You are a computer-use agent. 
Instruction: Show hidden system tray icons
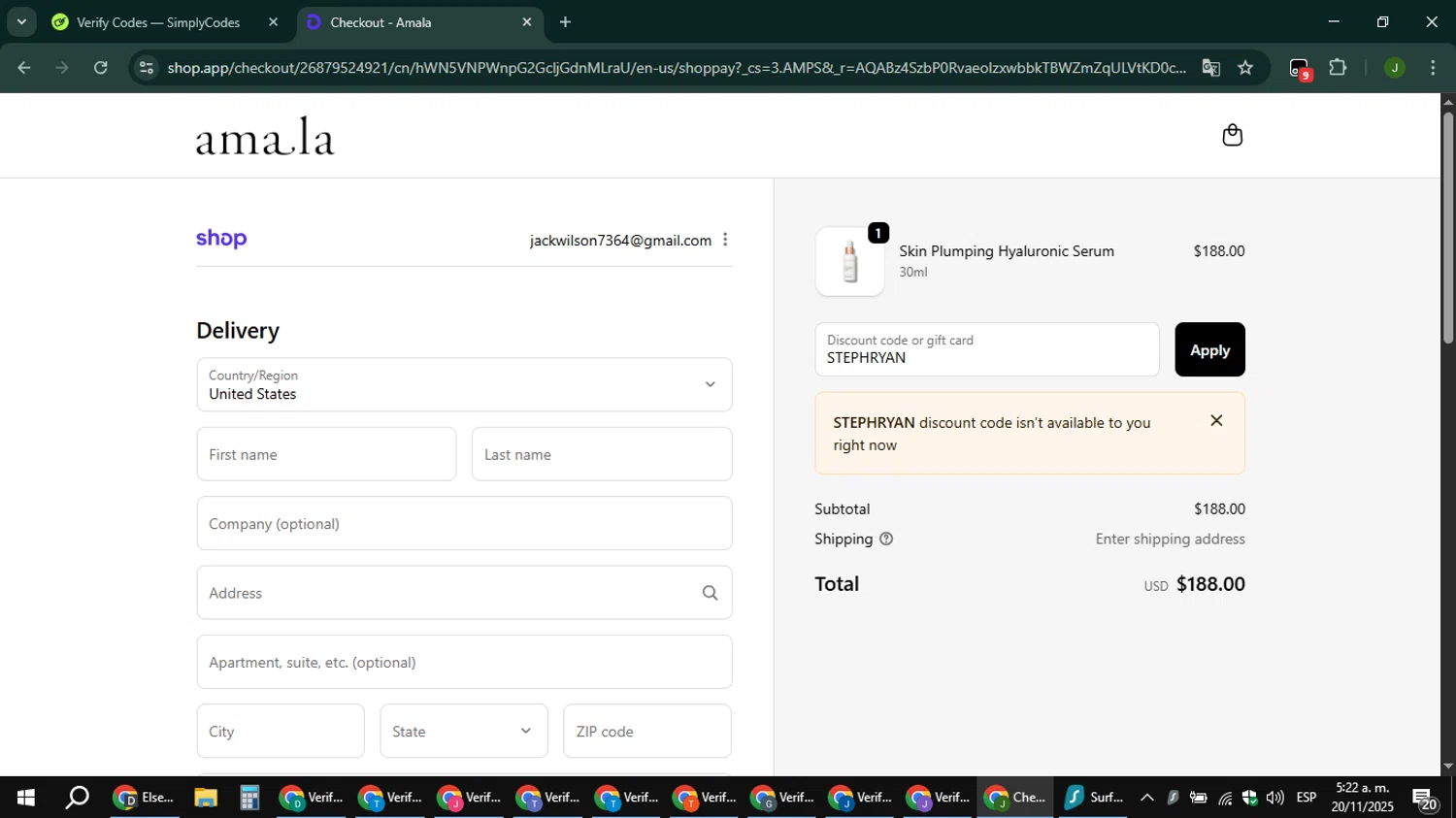point(1146,798)
